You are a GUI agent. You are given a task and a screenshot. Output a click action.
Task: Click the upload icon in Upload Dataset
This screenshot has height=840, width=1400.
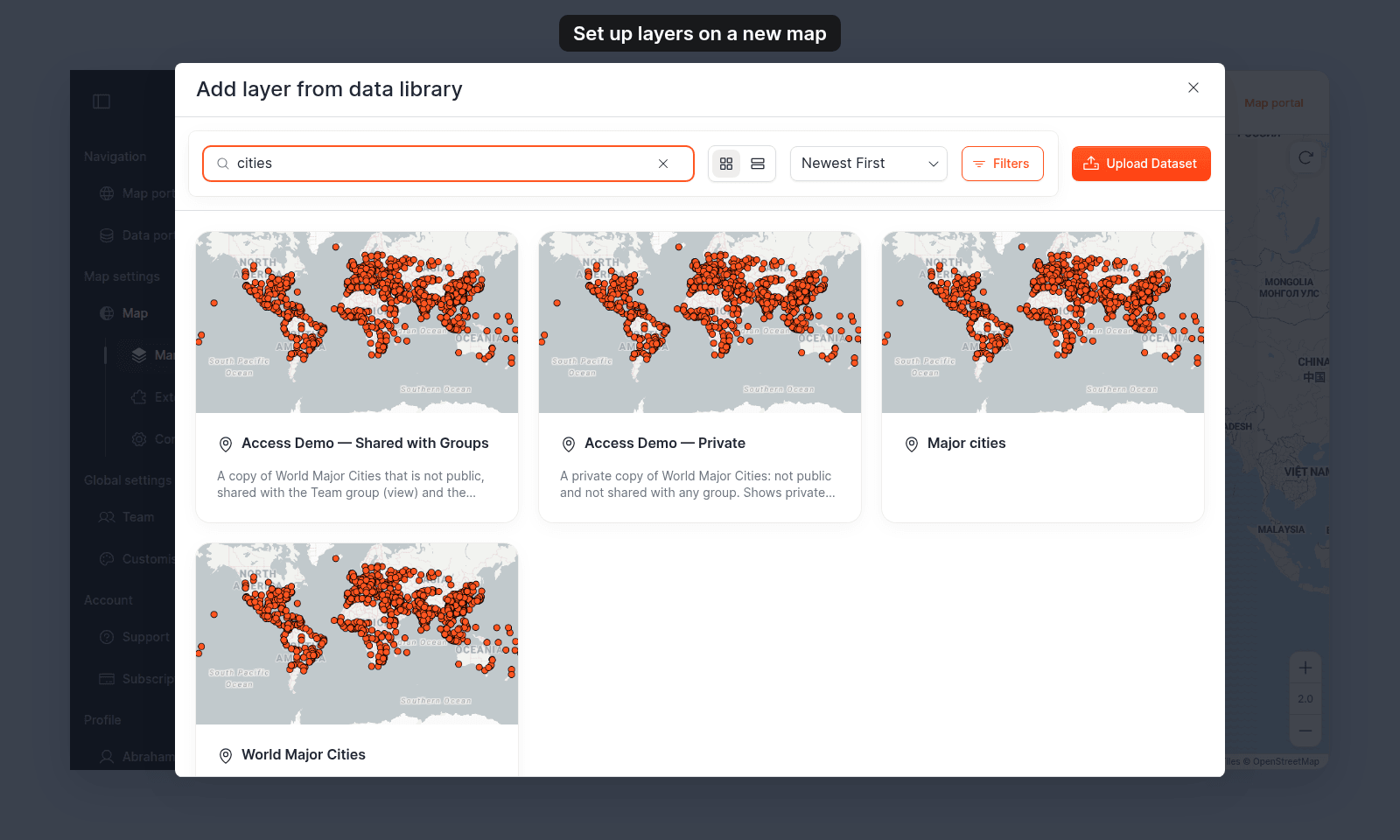tap(1091, 164)
